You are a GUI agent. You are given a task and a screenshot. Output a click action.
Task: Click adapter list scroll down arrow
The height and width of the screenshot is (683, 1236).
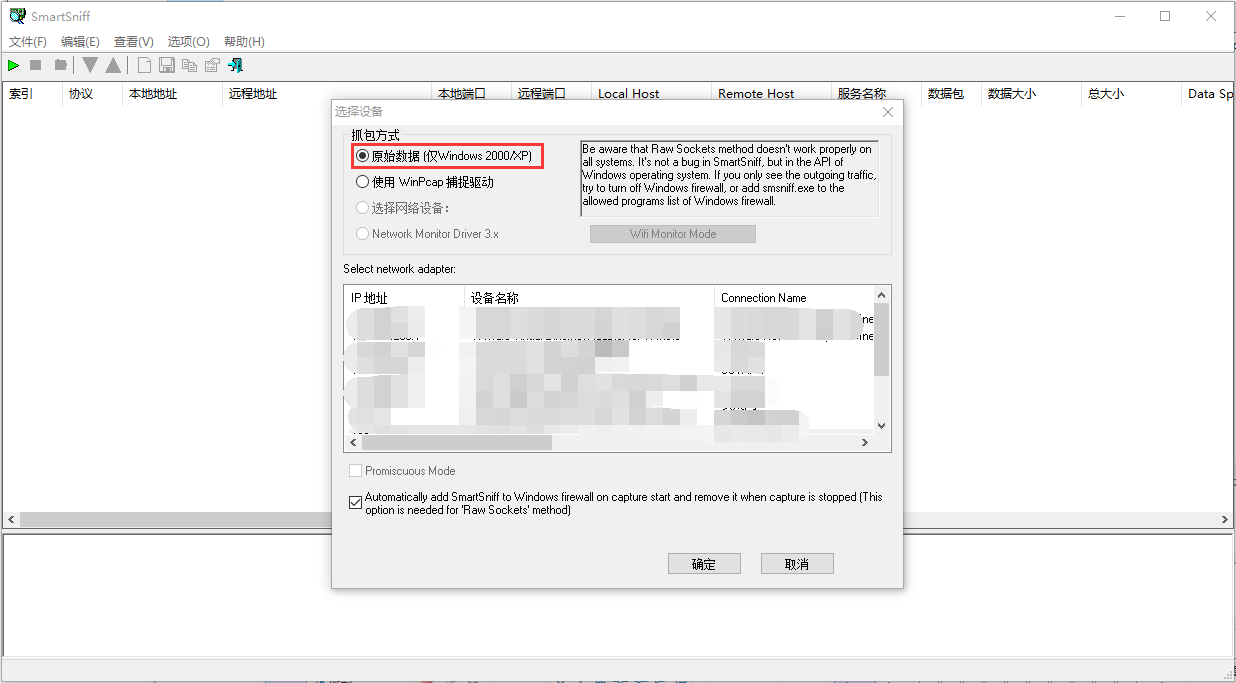[x=882, y=426]
